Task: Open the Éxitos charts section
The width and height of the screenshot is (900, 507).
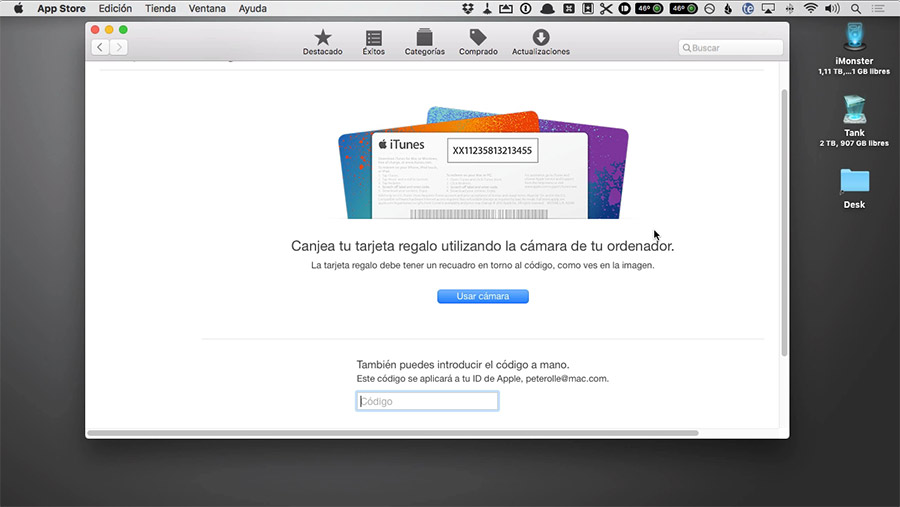Action: pyautogui.click(x=374, y=42)
